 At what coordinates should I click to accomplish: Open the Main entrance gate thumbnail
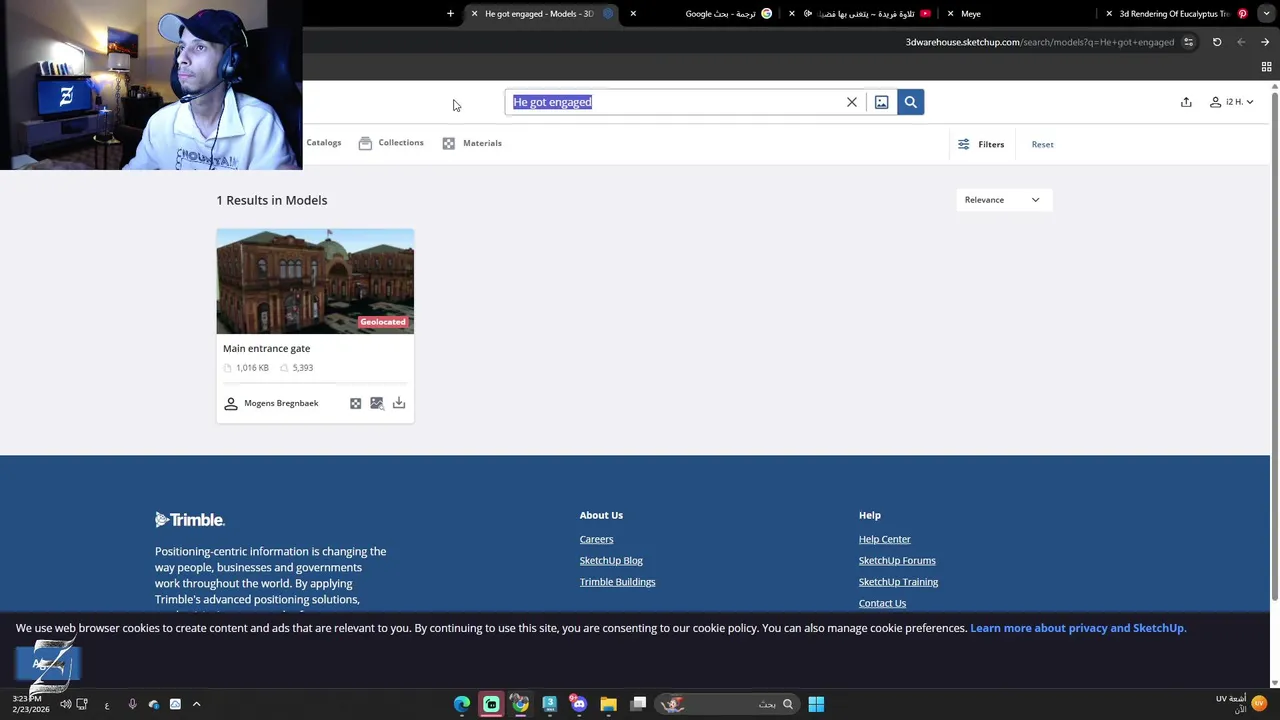point(315,281)
